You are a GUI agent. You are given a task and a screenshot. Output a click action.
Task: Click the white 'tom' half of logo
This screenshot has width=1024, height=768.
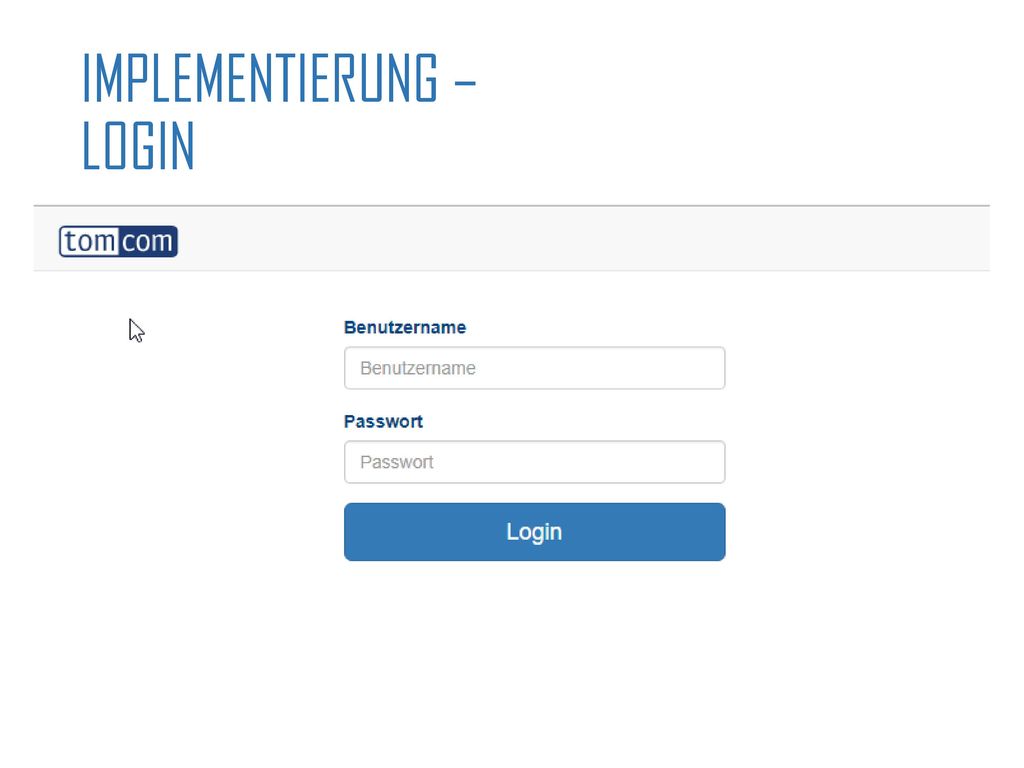tap(89, 241)
